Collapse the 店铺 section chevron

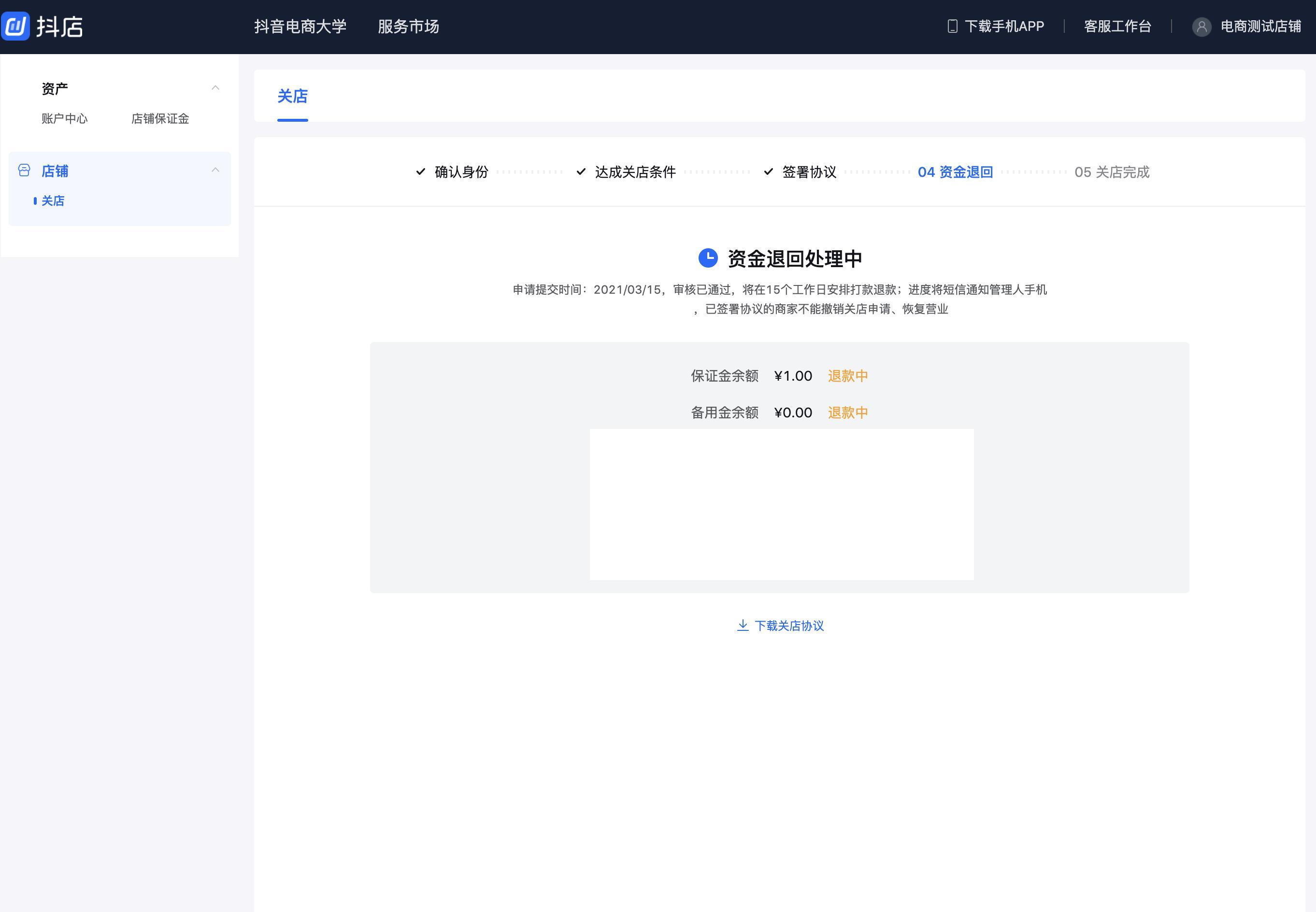coord(215,170)
